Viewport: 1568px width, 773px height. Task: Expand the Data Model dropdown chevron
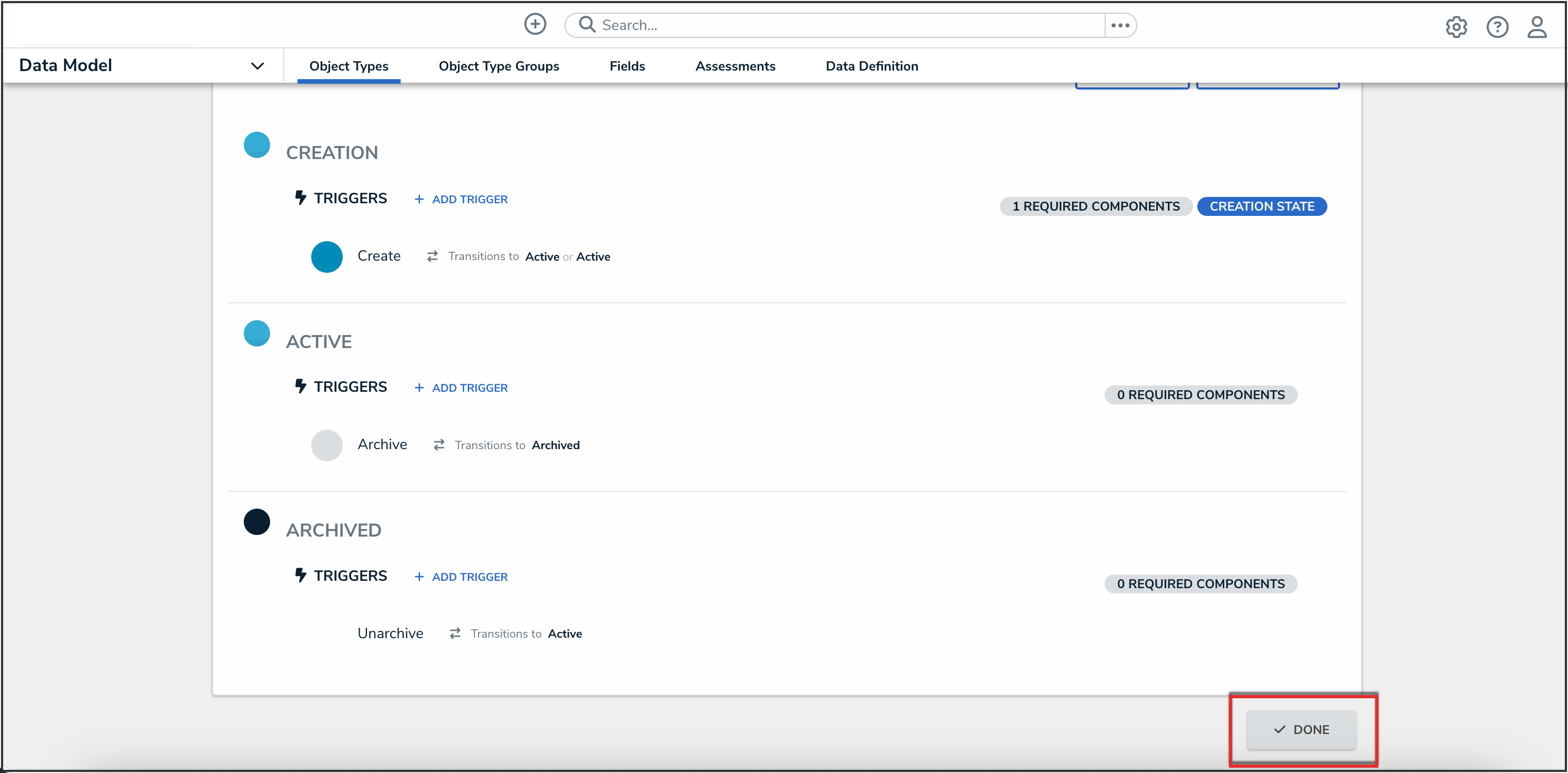(257, 66)
